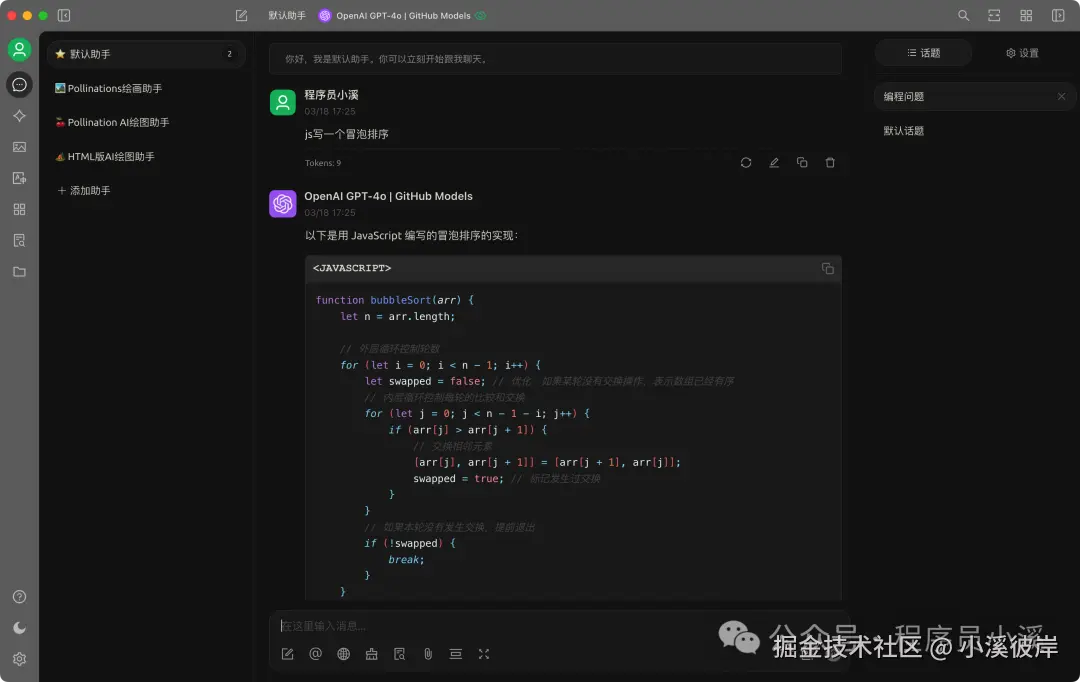Regenerate the user message
This screenshot has height=682, width=1080.
pos(746,163)
